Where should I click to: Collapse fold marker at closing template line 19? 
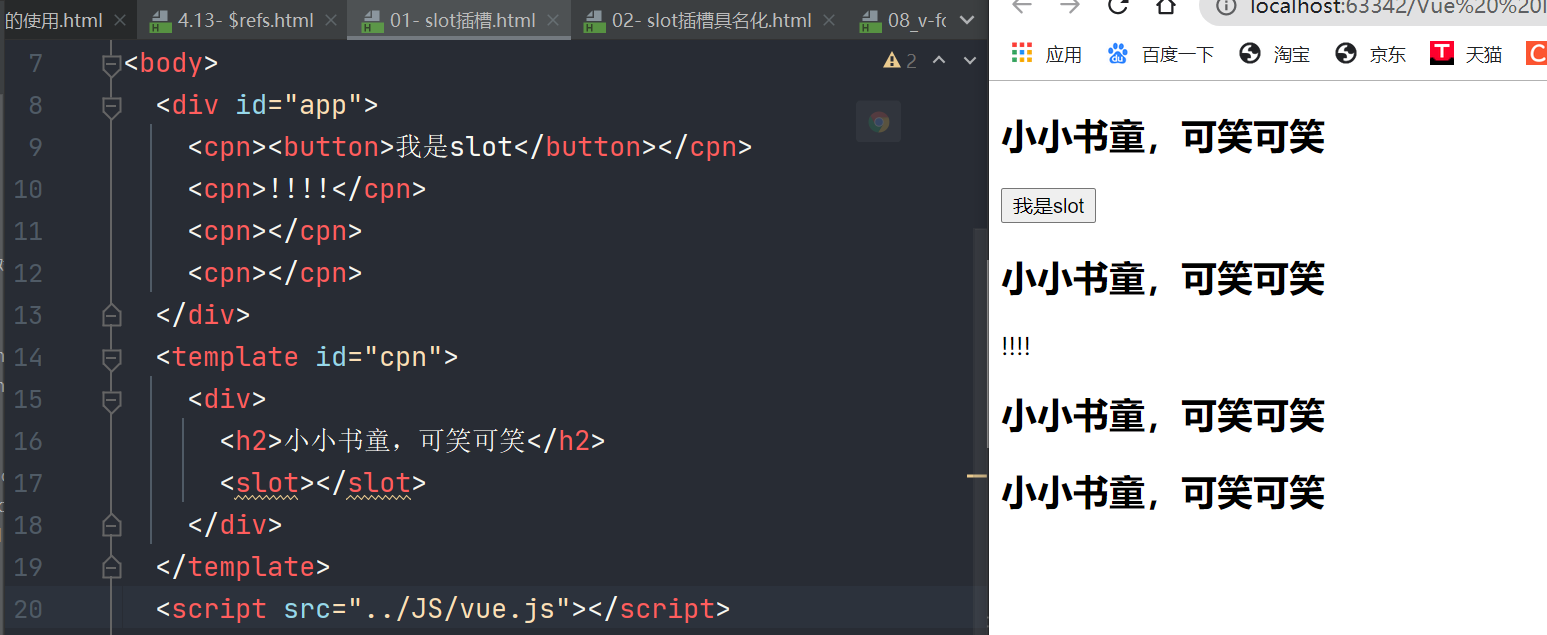coord(112,567)
